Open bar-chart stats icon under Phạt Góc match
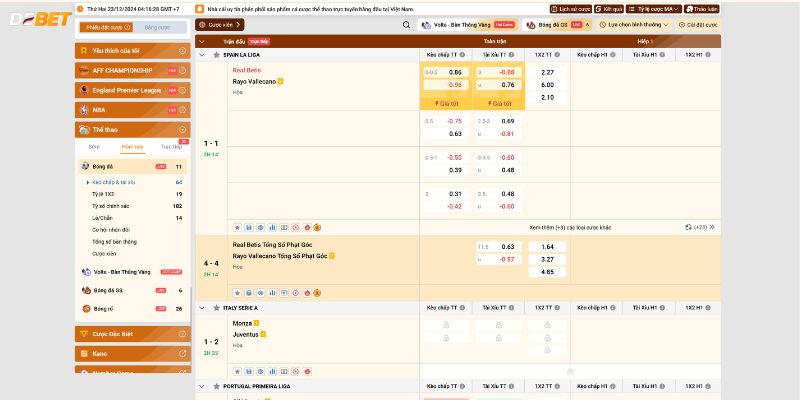The image size is (800, 400). (x=272, y=293)
